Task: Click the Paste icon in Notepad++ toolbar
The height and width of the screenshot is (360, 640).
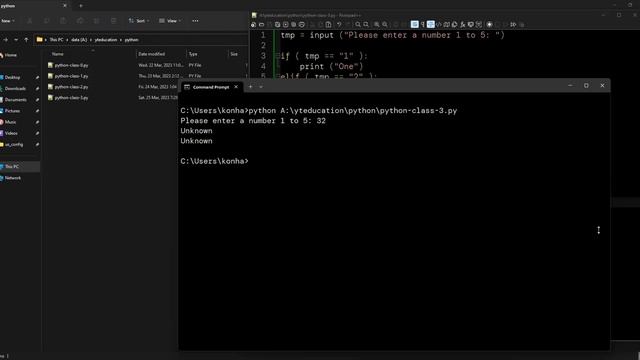Action: pyautogui.click(x=328, y=24)
